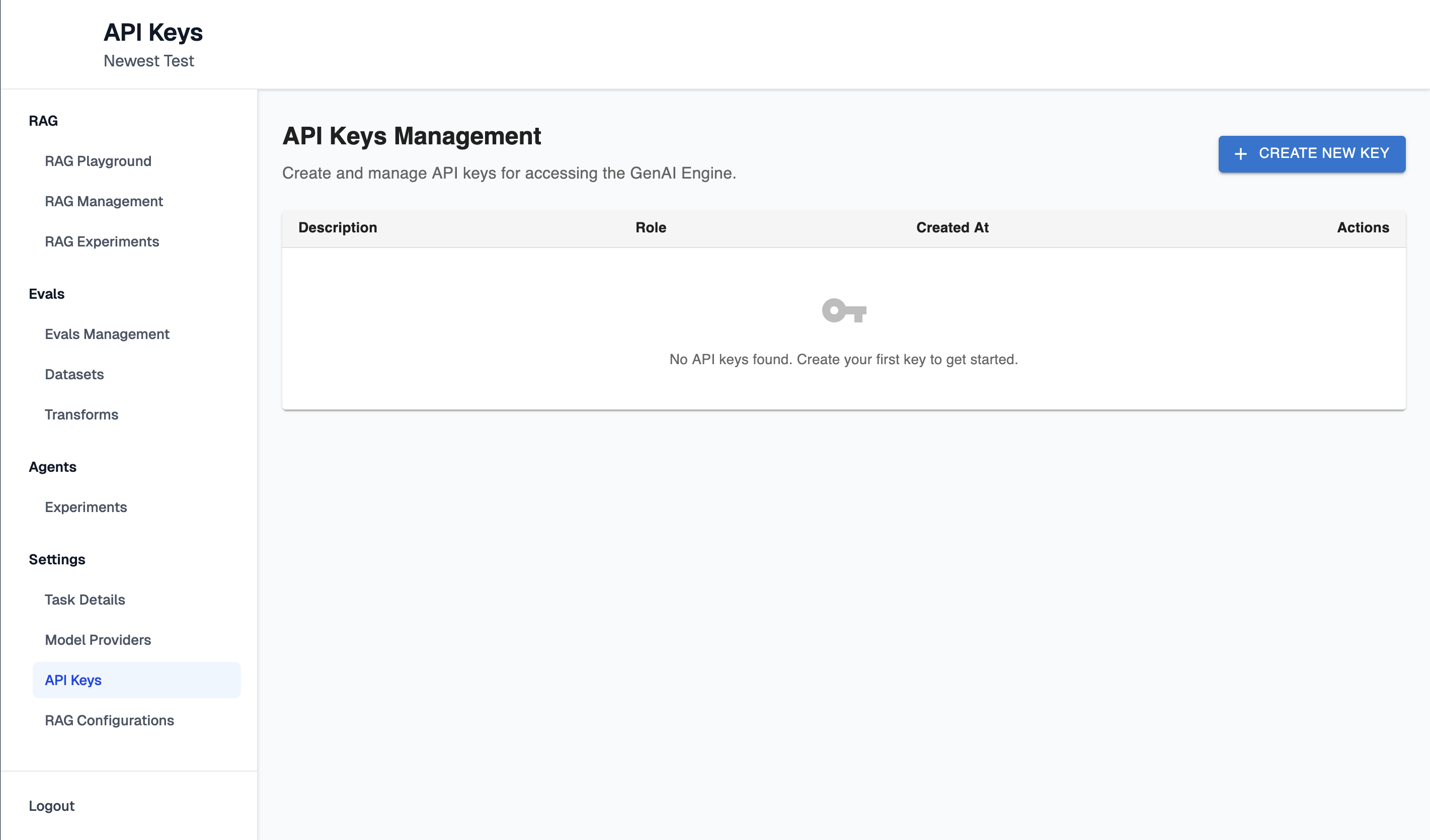The image size is (1430, 840).
Task: Select Datasets from the sidebar
Action: pyautogui.click(x=74, y=374)
